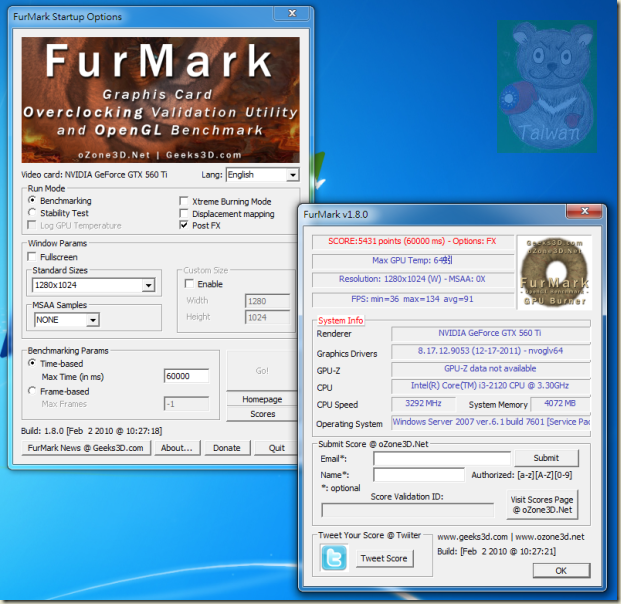
Task: Click the Quit button
Action: pos(276,448)
